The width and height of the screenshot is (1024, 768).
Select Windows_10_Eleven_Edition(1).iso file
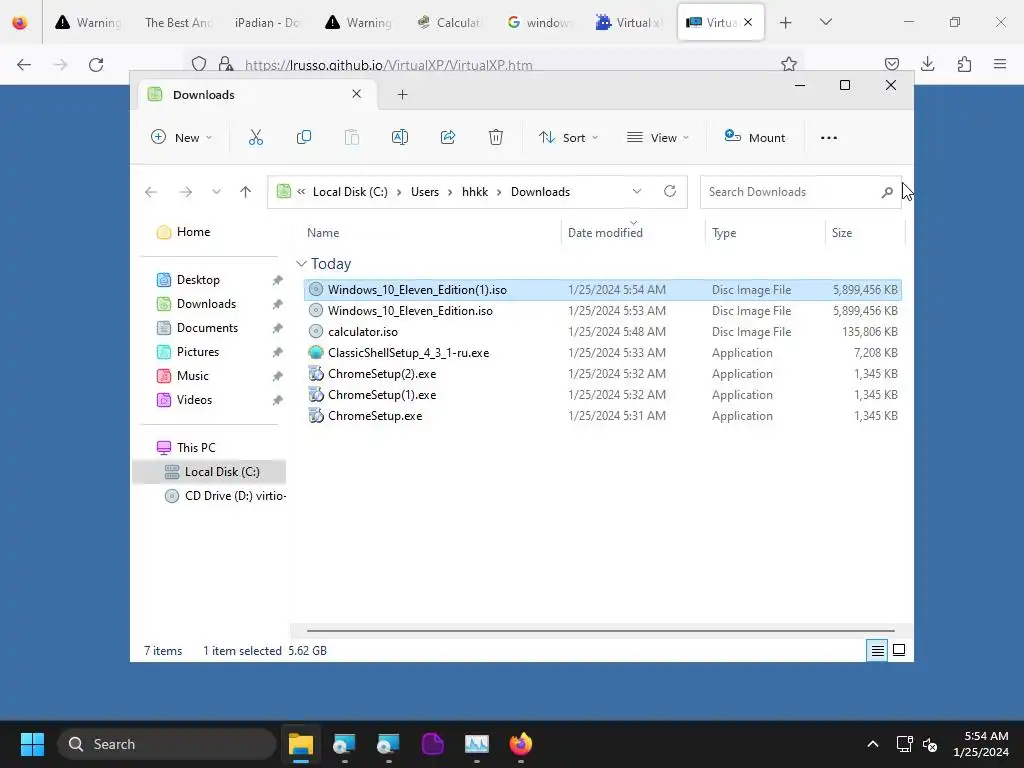(603, 290)
